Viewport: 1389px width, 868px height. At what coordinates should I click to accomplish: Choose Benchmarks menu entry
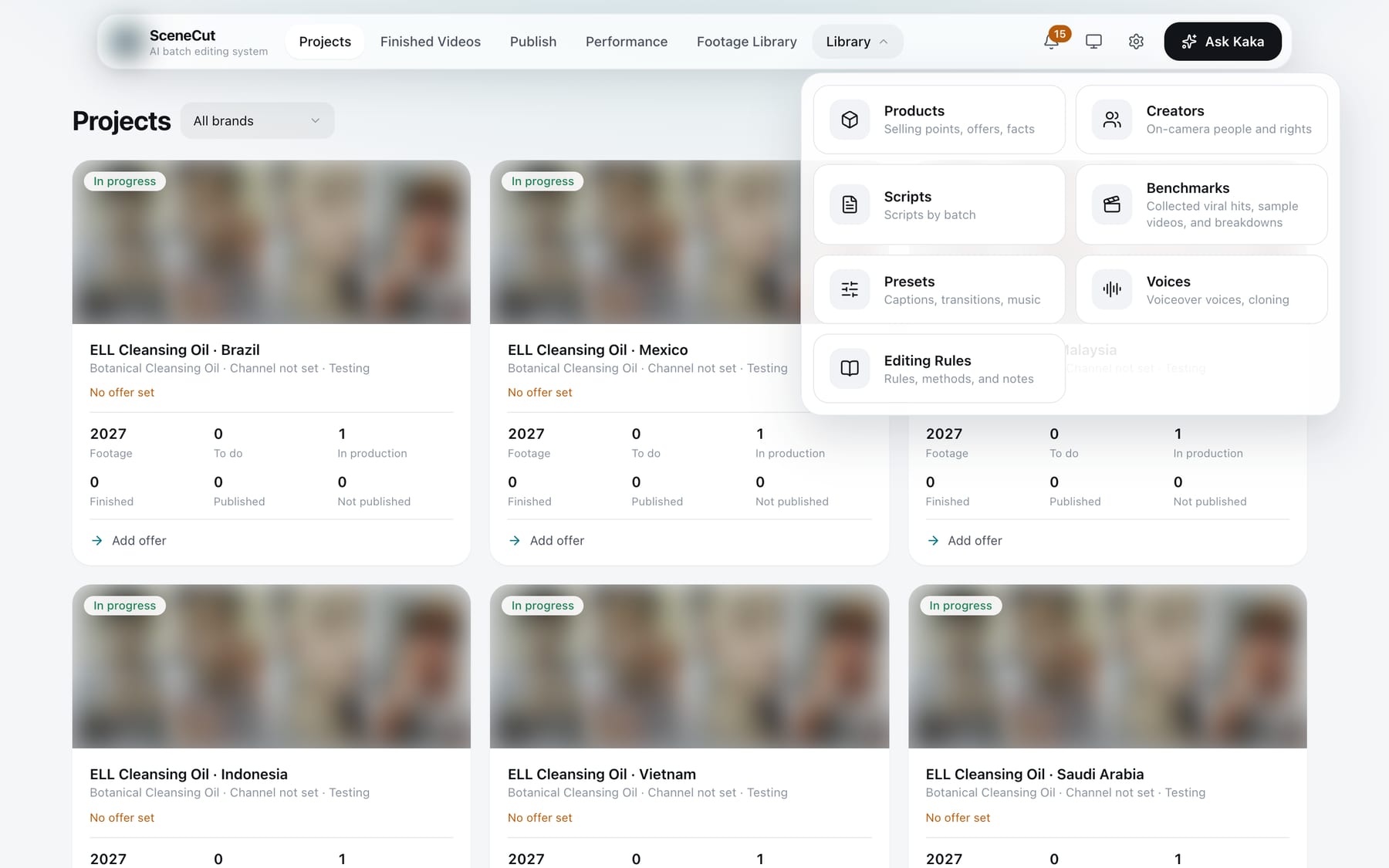click(1201, 204)
